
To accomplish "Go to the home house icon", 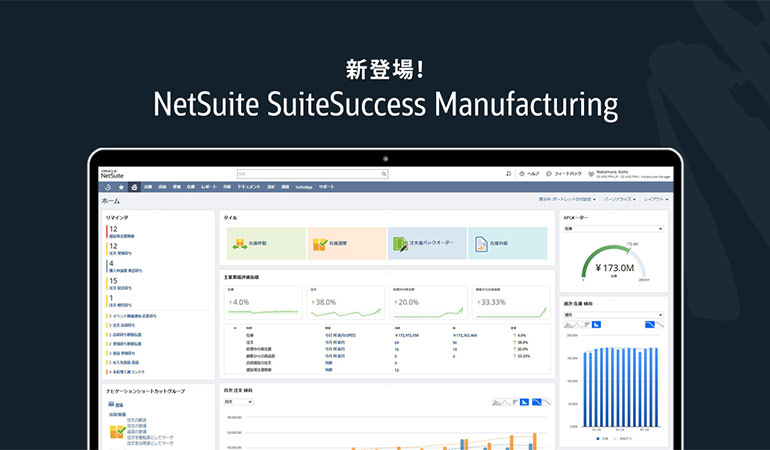I will coord(134,187).
